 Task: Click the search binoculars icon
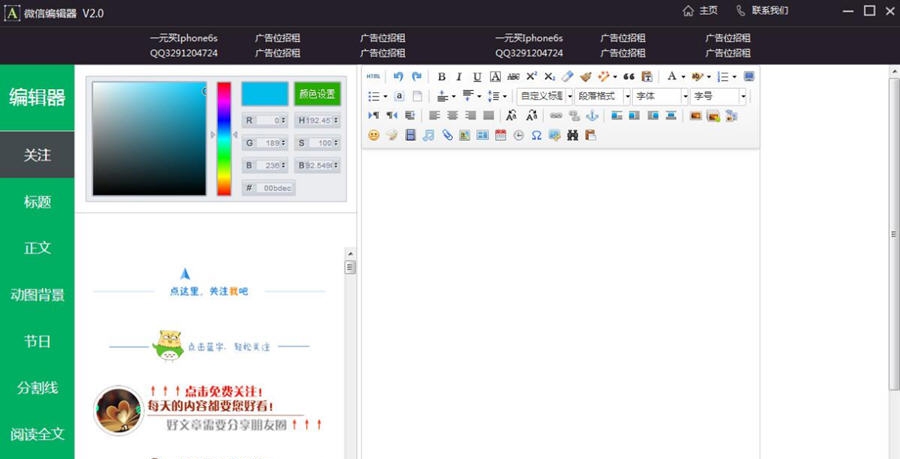point(572,135)
